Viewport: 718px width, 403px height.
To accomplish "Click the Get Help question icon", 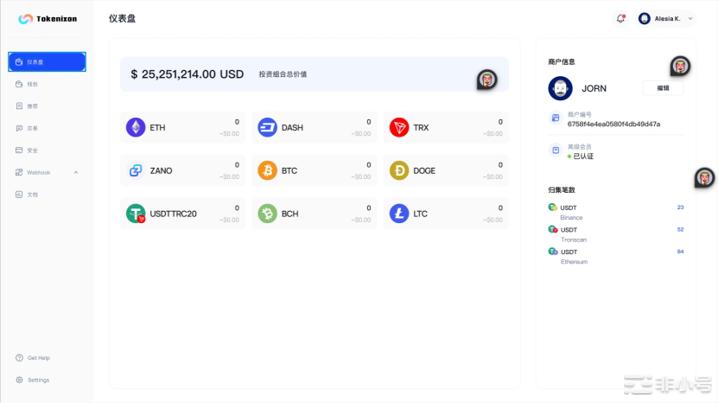I will coord(19,358).
